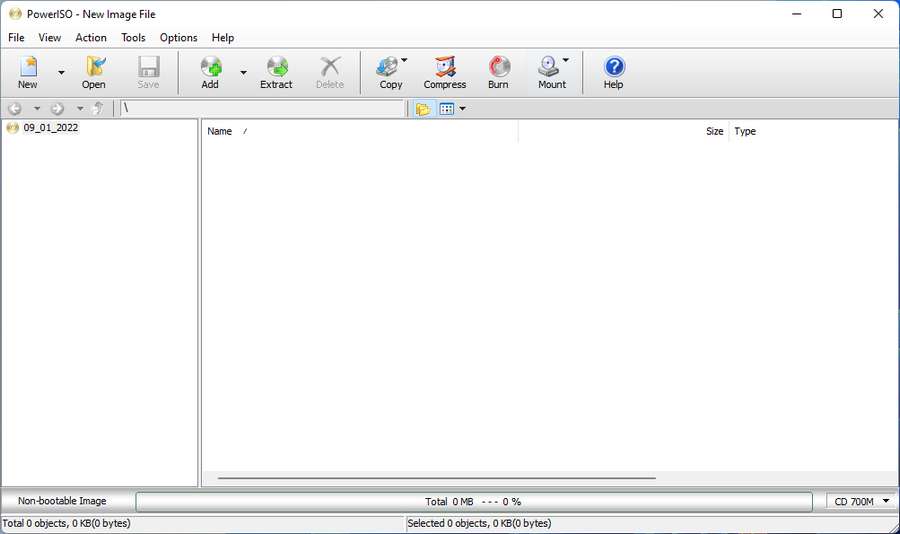
Task: Sort by the Name column header
Action: coord(360,131)
